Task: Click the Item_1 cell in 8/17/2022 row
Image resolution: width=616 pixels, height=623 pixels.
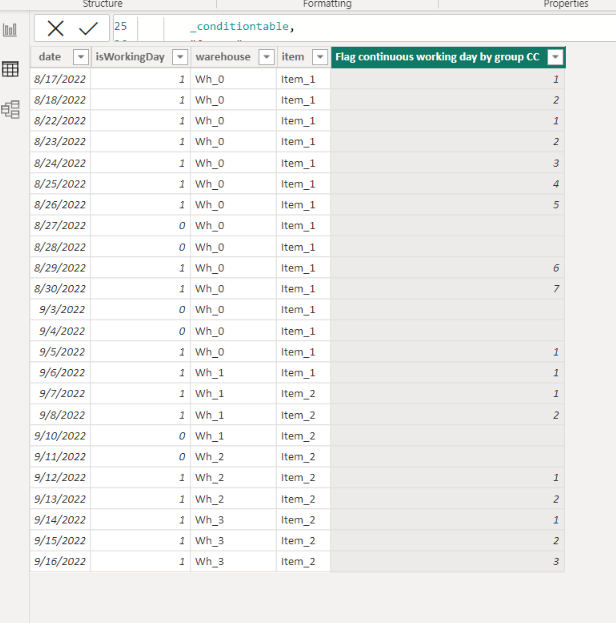Action: [x=303, y=79]
